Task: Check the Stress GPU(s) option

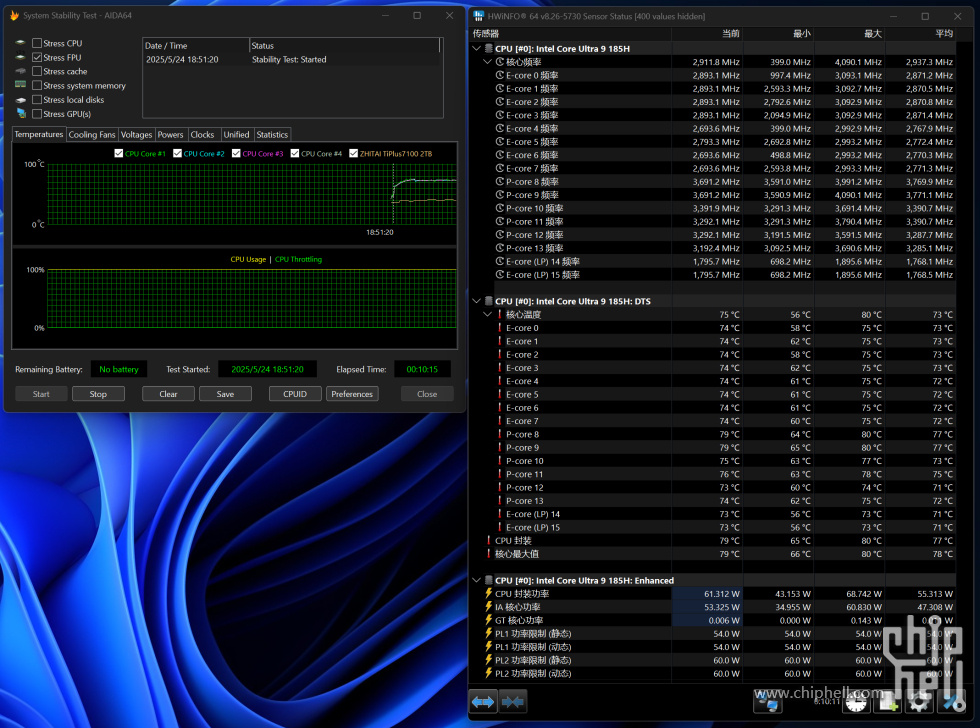Action: [x=37, y=114]
